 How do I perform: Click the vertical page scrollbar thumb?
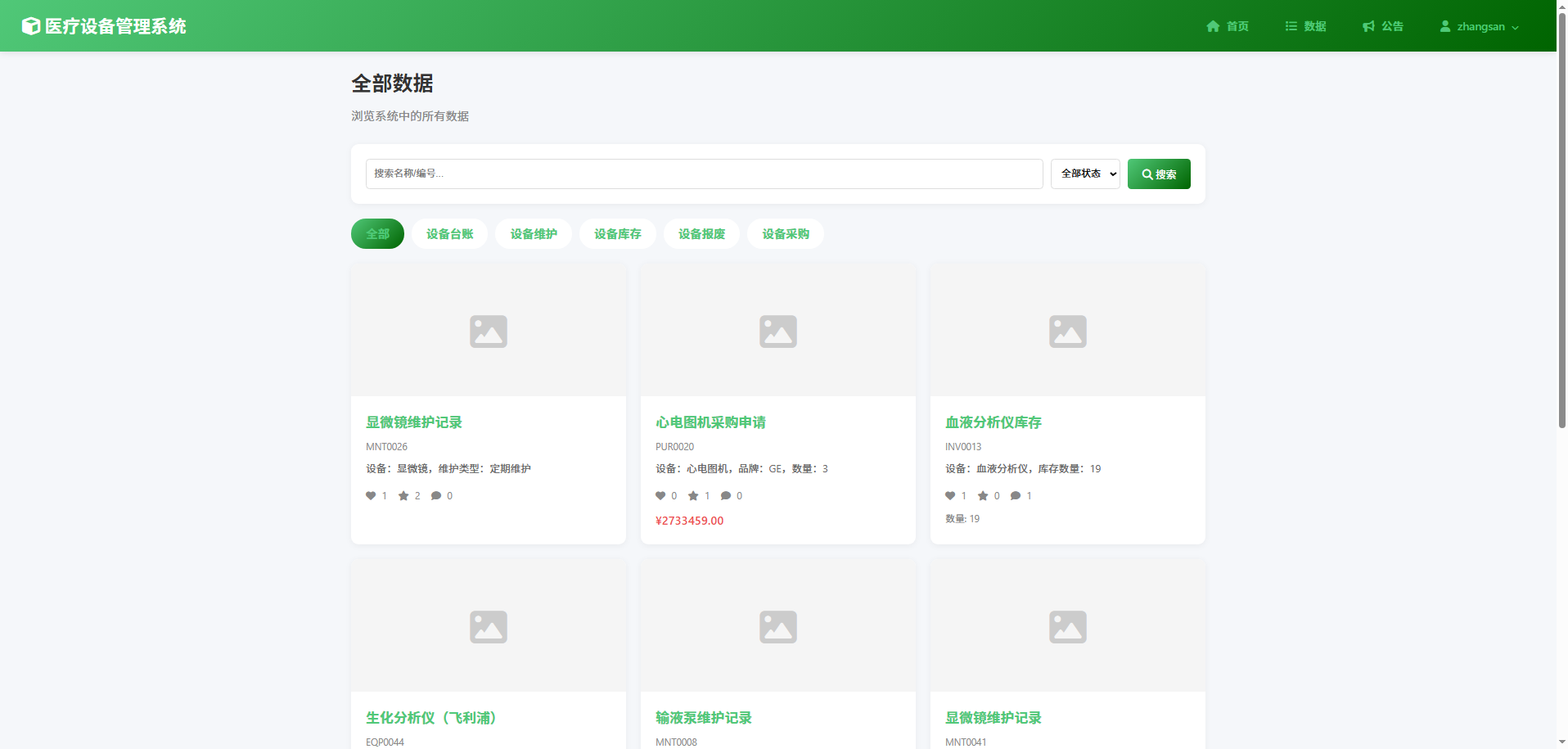[1561, 219]
